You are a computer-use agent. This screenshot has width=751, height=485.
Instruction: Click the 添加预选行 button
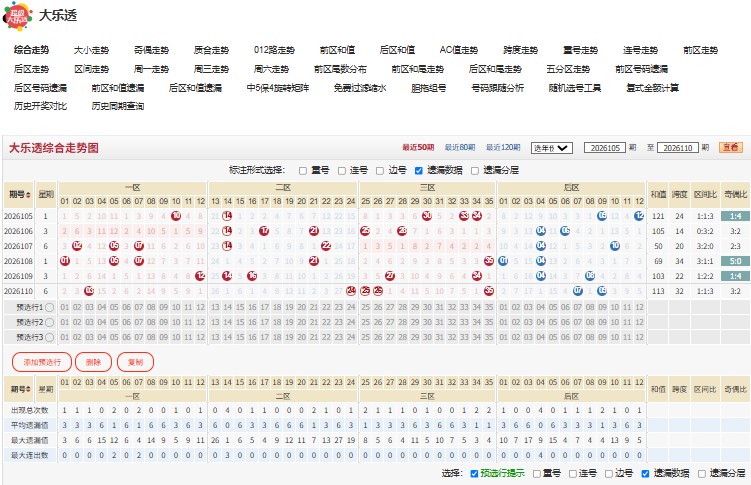tap(42, 362)
